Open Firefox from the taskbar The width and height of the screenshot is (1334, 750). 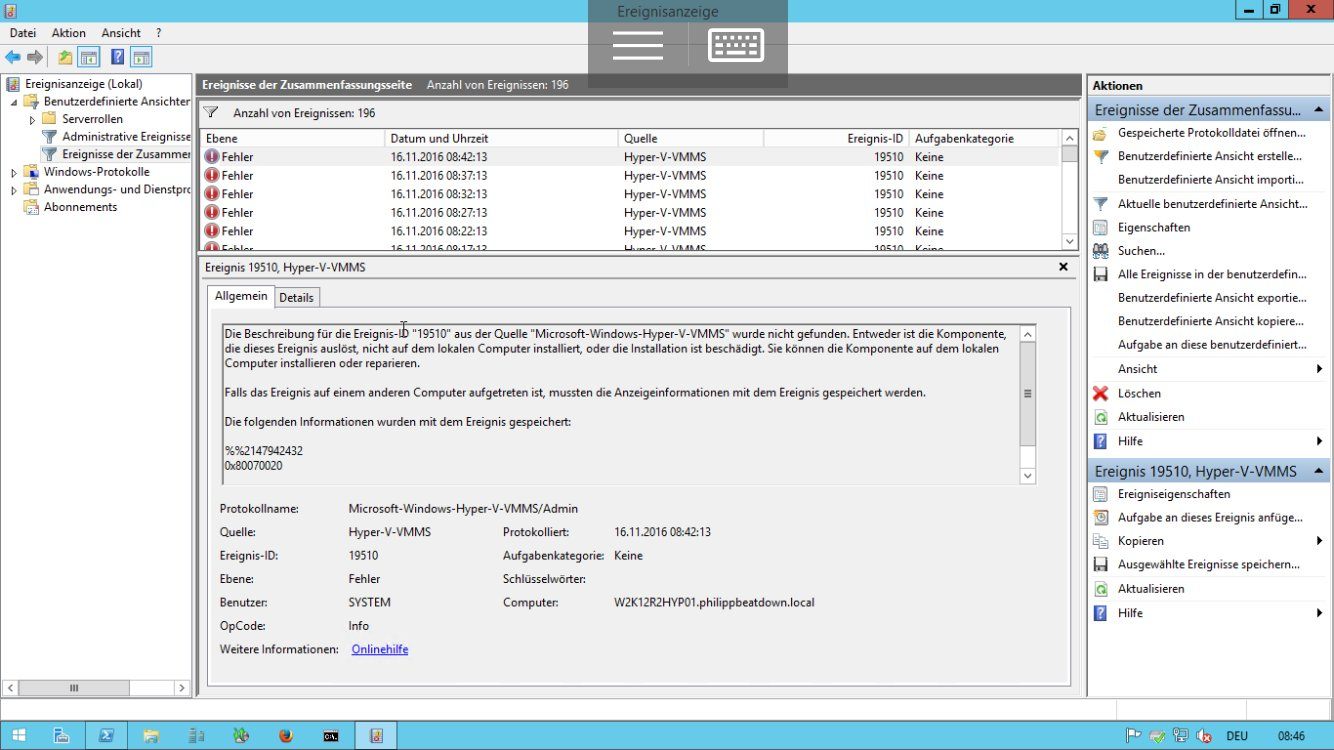[286, 736]
